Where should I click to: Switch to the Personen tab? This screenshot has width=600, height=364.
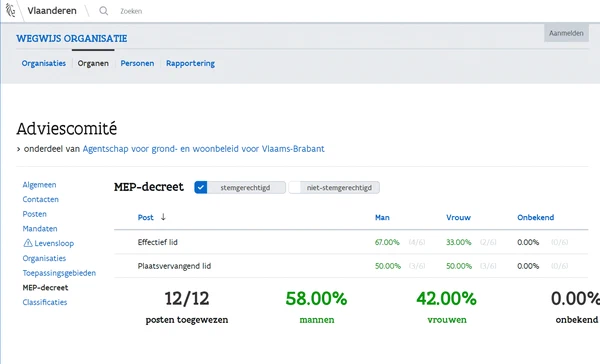tap(137, 63)
